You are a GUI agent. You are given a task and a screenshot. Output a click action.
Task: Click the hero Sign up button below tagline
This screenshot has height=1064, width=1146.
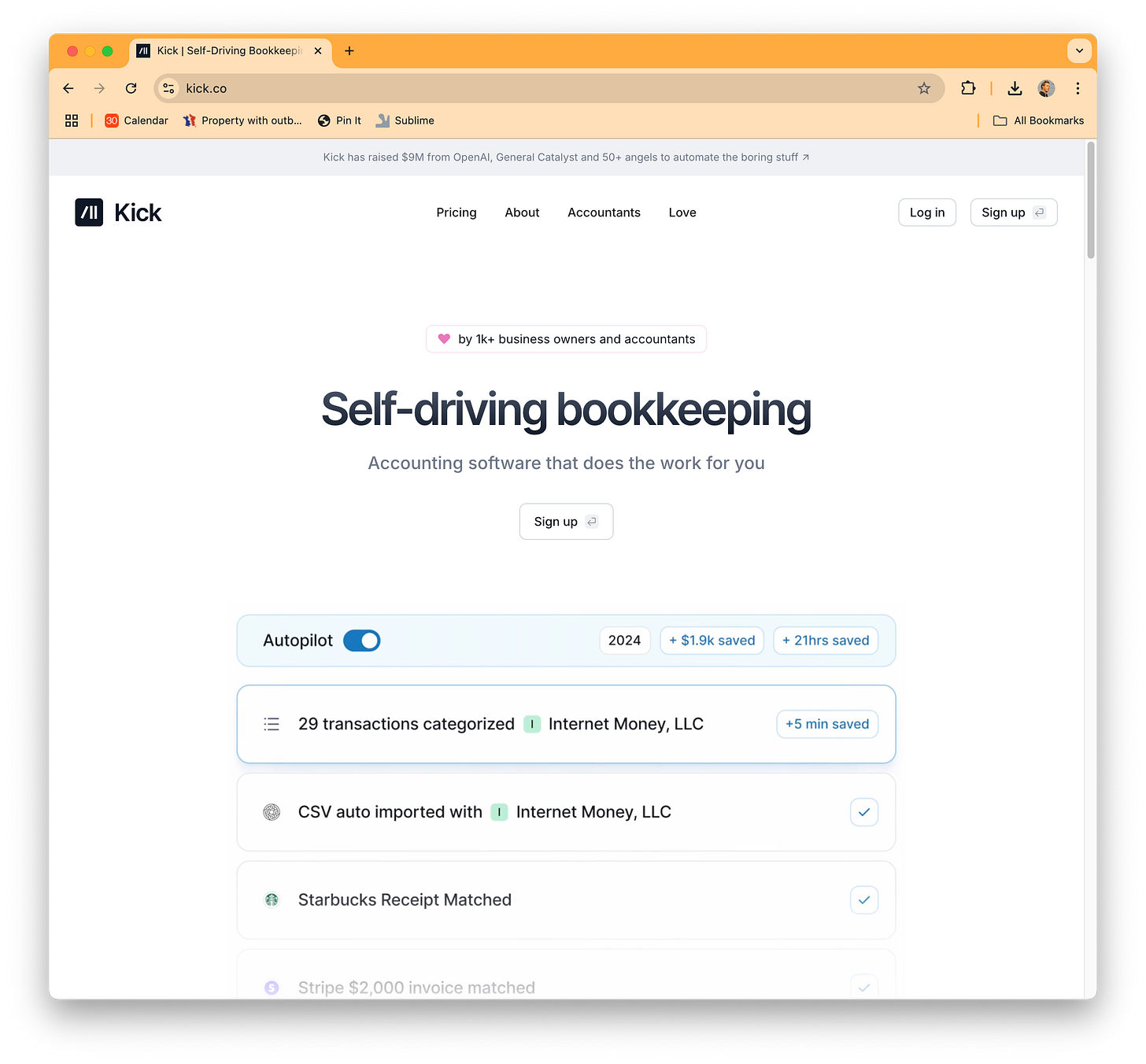point(566,522)
